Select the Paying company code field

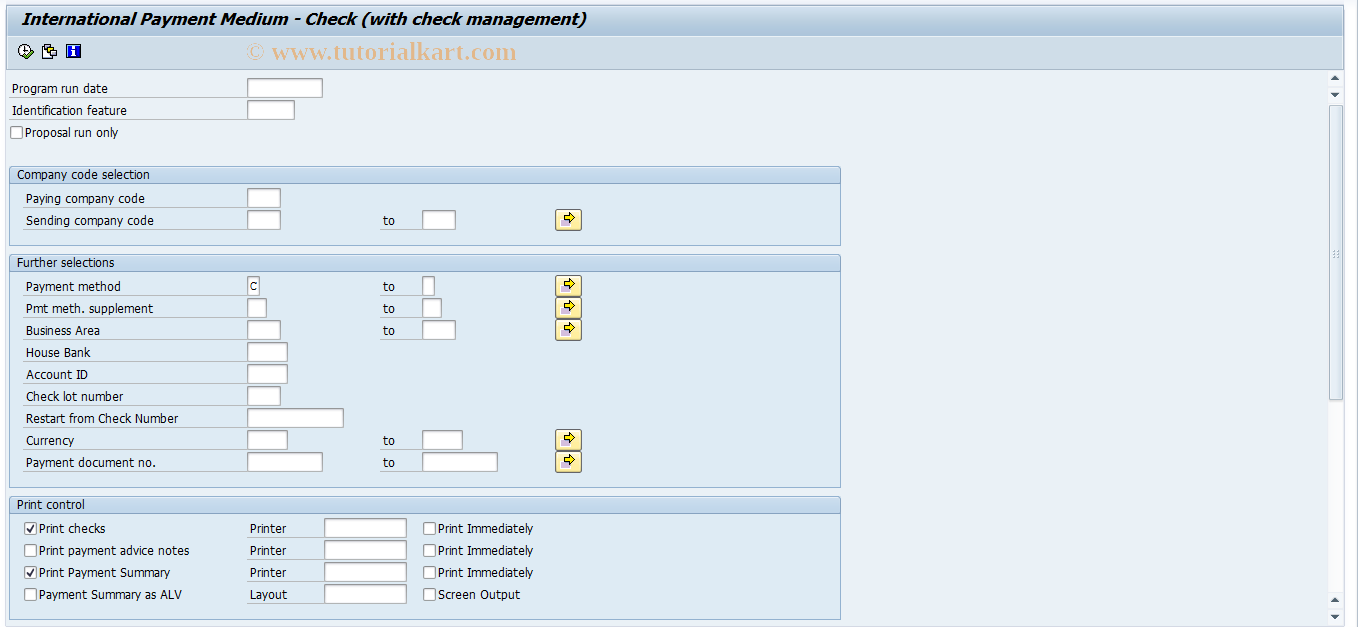264,198
